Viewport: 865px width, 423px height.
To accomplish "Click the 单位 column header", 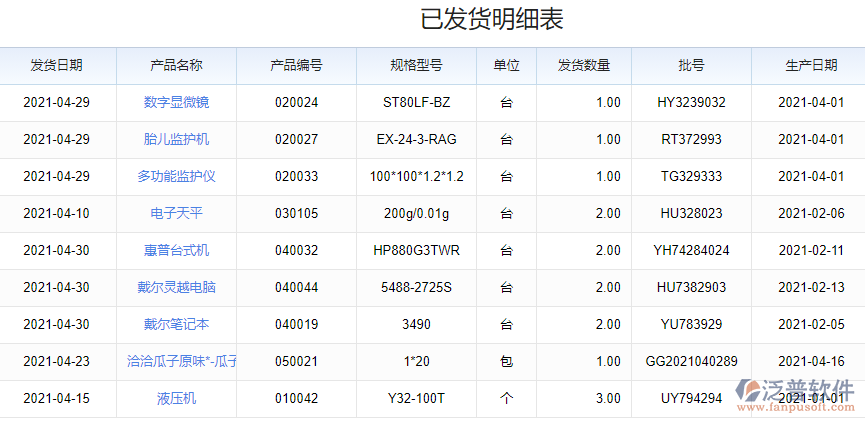I will [506, 66].
